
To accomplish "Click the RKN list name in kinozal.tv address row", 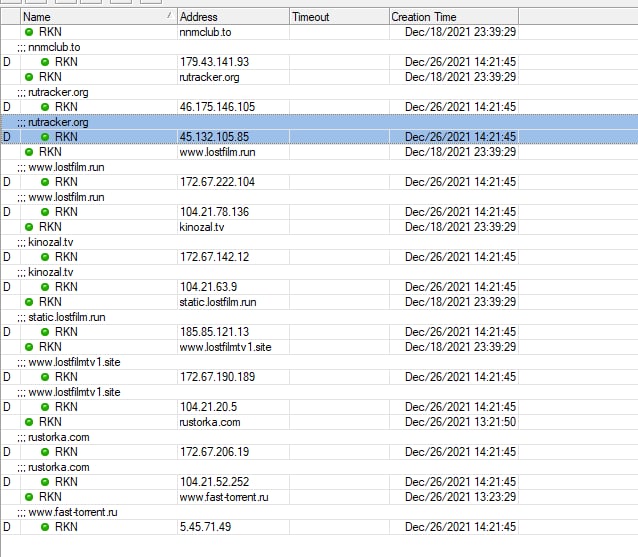I will (50, 227).
